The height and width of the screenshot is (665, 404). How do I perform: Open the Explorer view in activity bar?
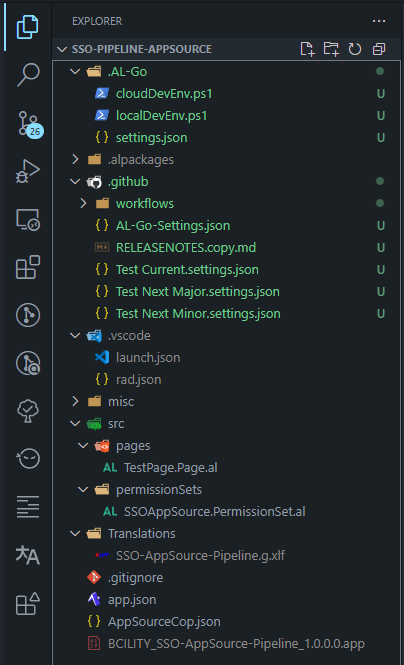click(28, 27)
